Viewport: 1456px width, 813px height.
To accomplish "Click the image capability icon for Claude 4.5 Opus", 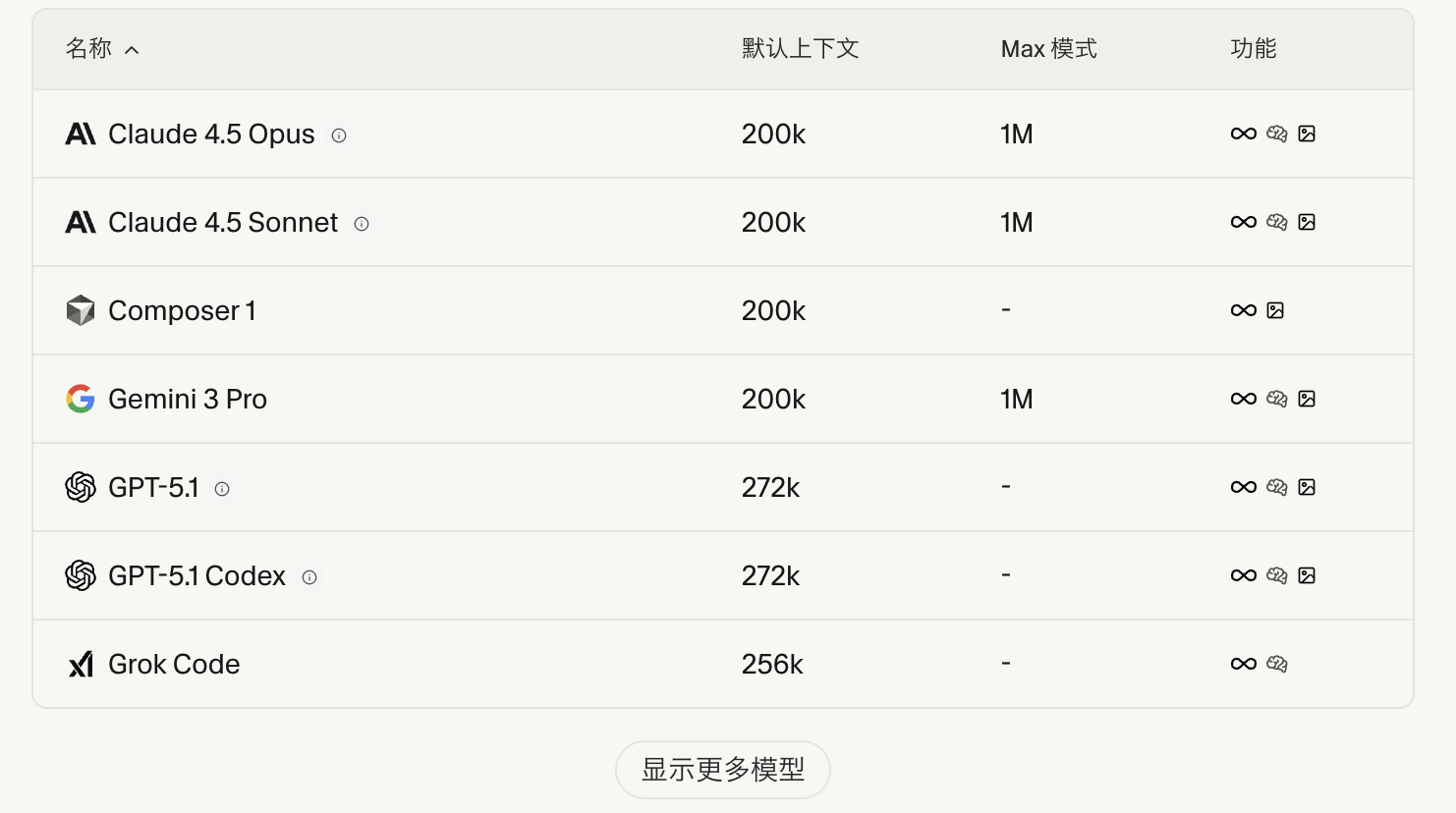I will (1308, 134).
